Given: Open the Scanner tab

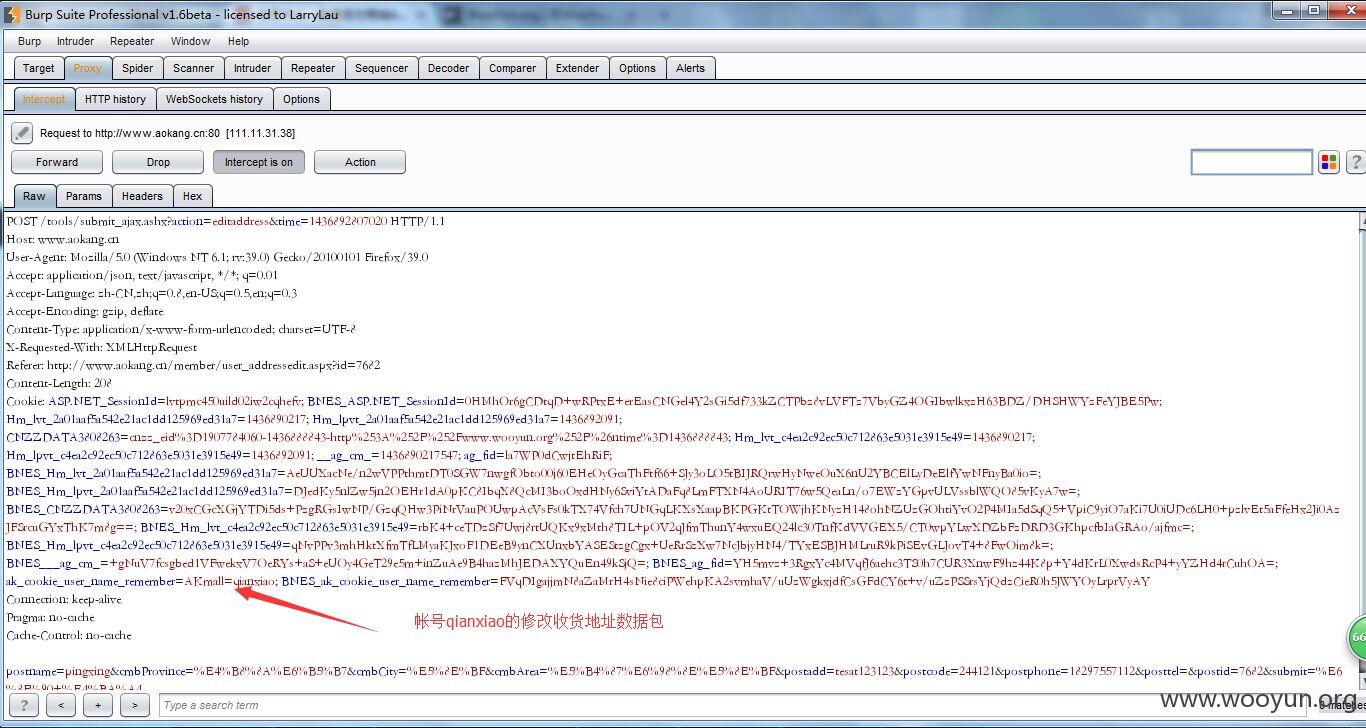Looking at the screenshot, I should [x=194, y=68].
